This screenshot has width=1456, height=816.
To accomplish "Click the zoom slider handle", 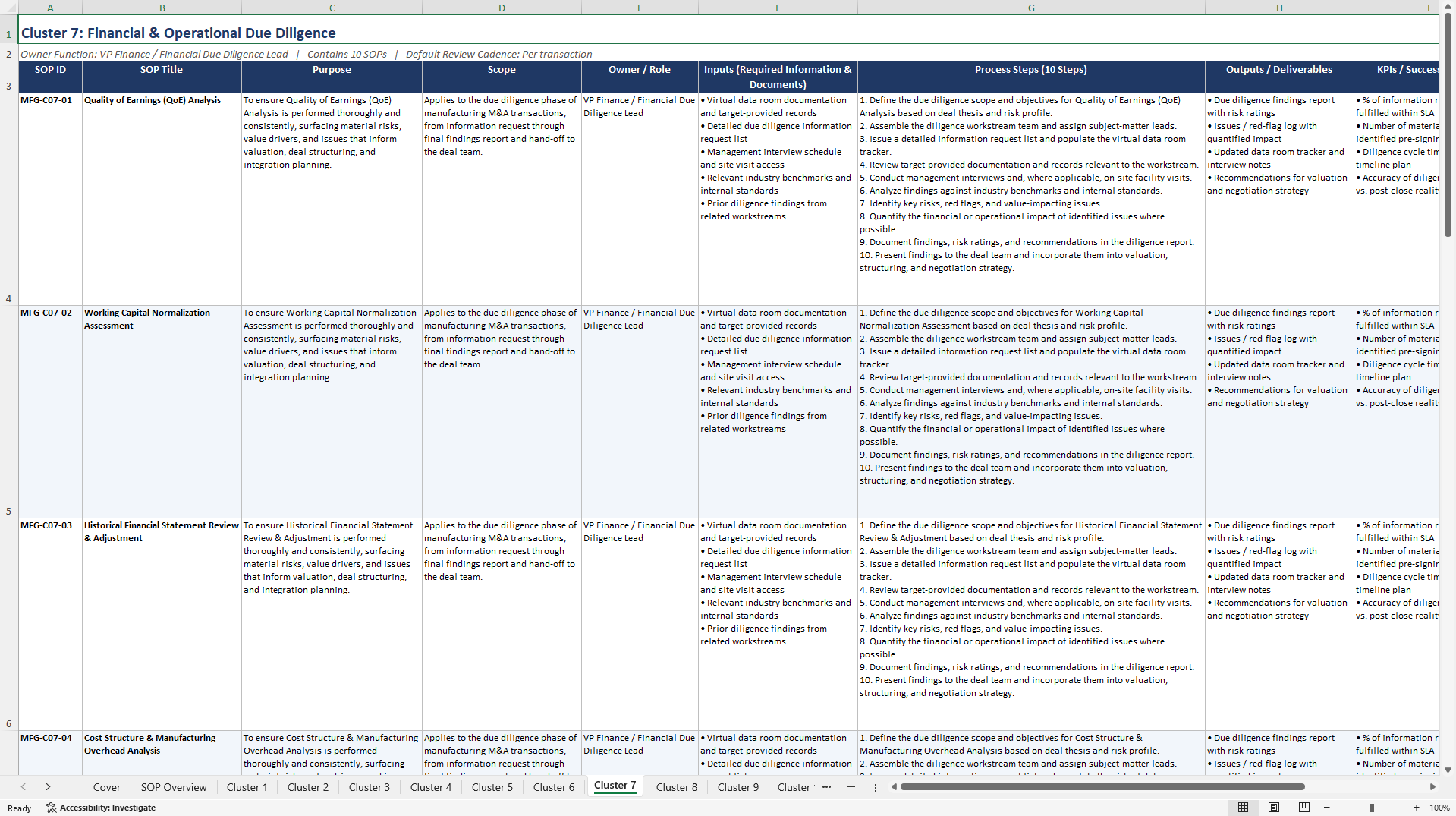I will [x=1372, y=808].
